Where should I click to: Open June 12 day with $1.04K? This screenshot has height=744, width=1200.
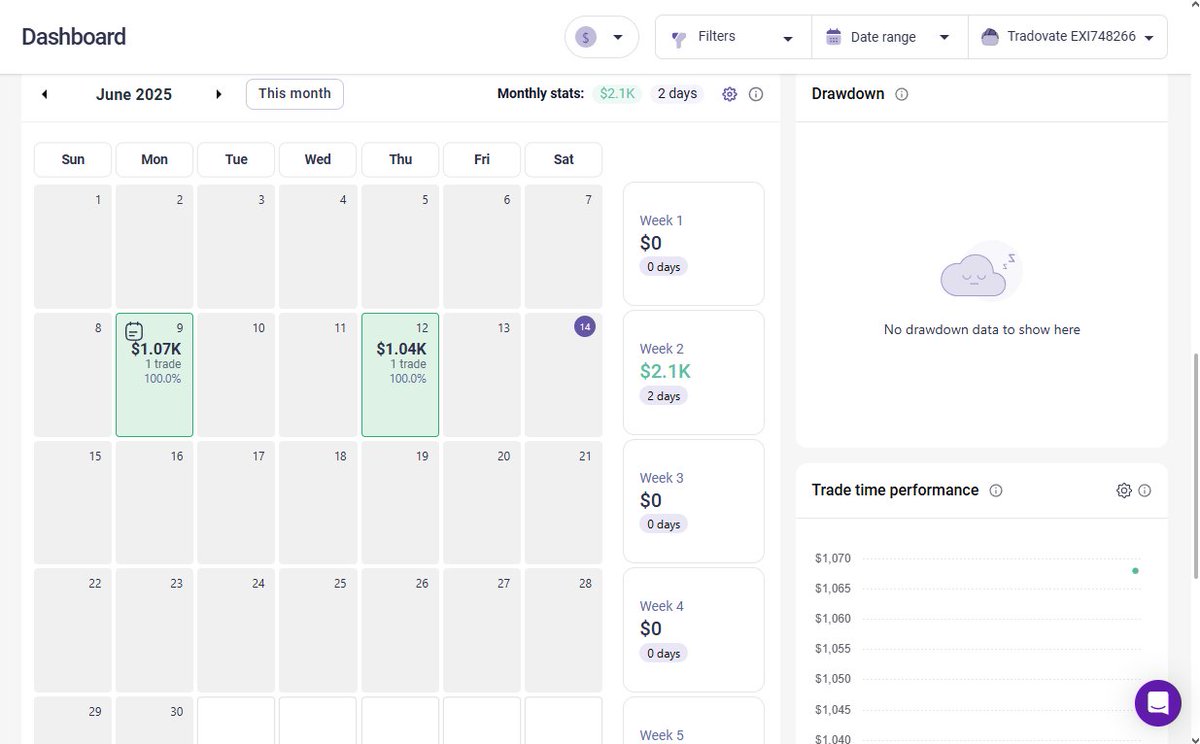(400, 375)
